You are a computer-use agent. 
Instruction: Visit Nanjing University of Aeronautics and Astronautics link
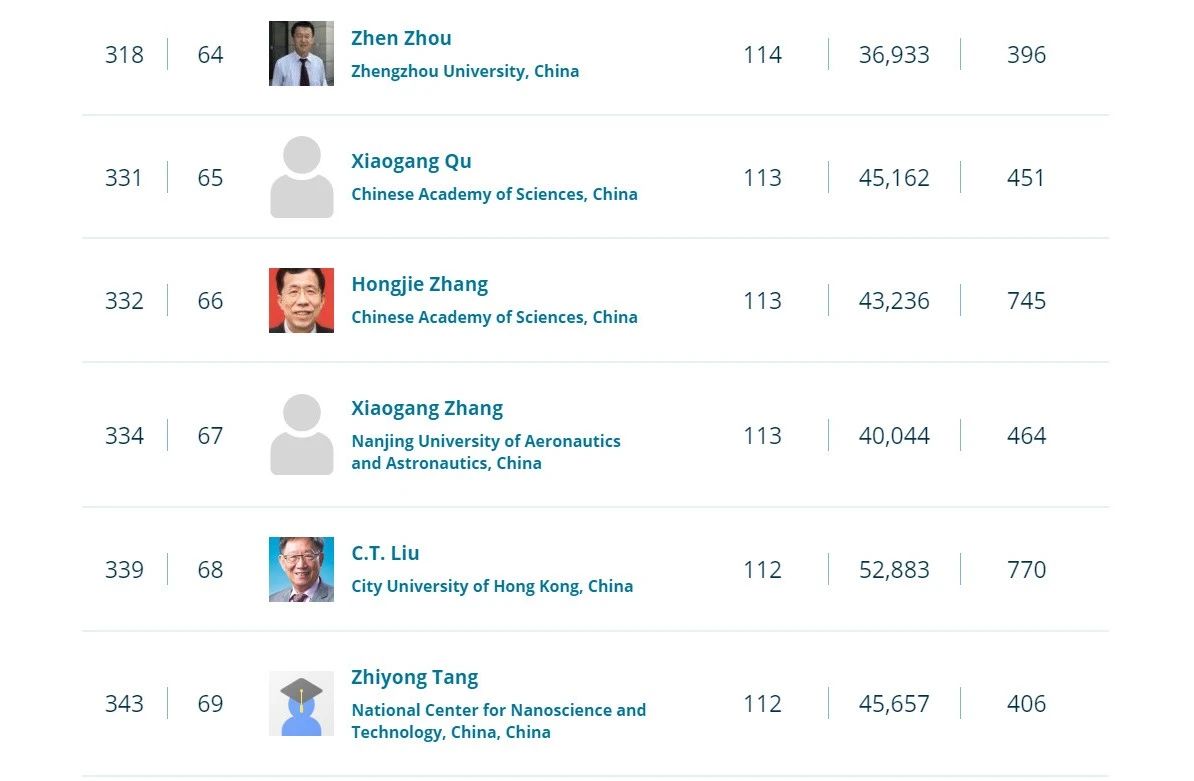coord(485,452)
